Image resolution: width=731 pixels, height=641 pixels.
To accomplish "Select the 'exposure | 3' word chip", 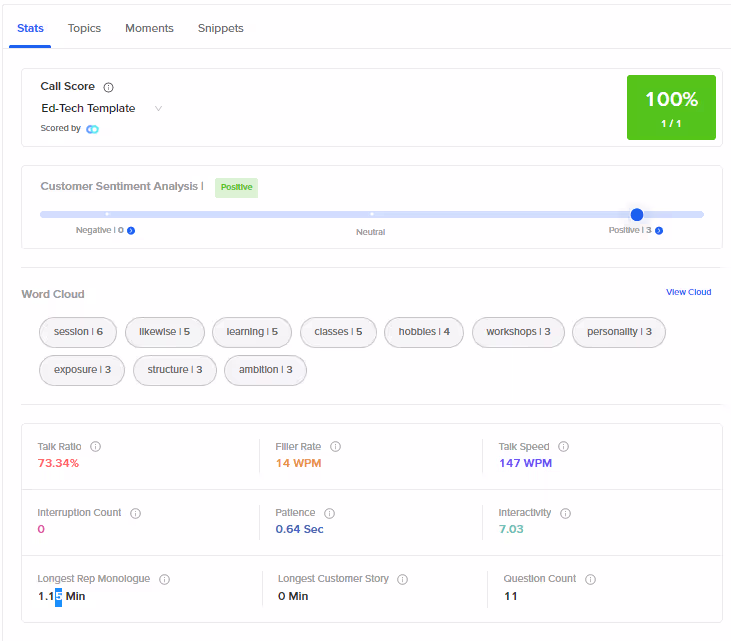I will tap(82, 370).
